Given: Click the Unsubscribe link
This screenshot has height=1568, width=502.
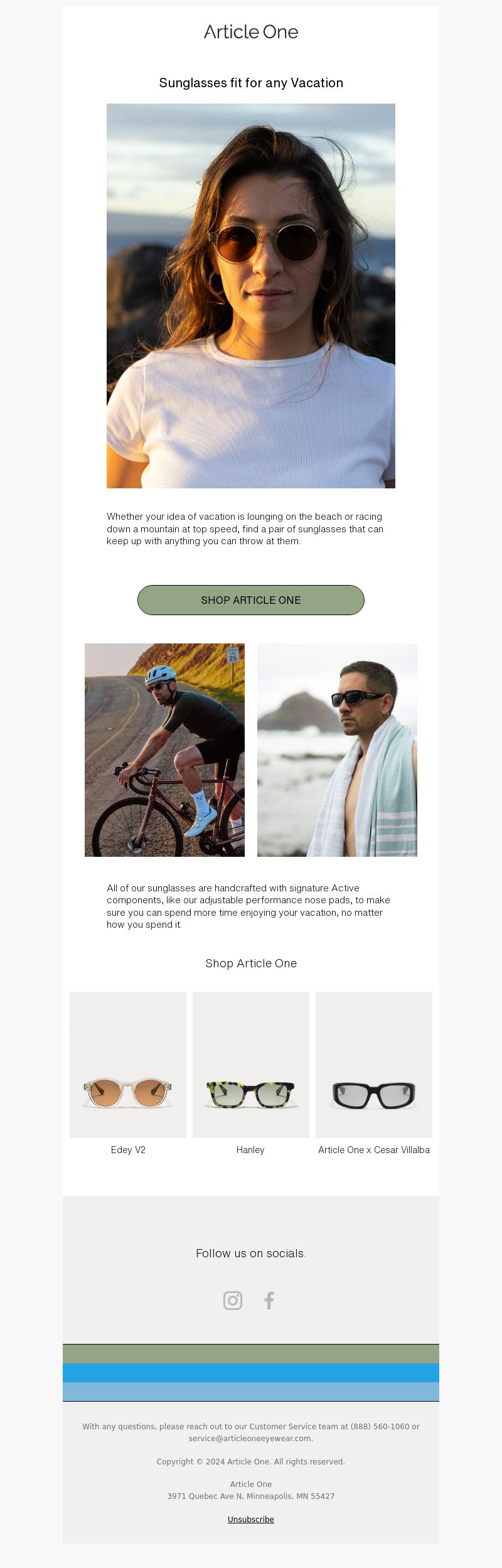Looking at the screenshot, I should tap(251, 1519).
